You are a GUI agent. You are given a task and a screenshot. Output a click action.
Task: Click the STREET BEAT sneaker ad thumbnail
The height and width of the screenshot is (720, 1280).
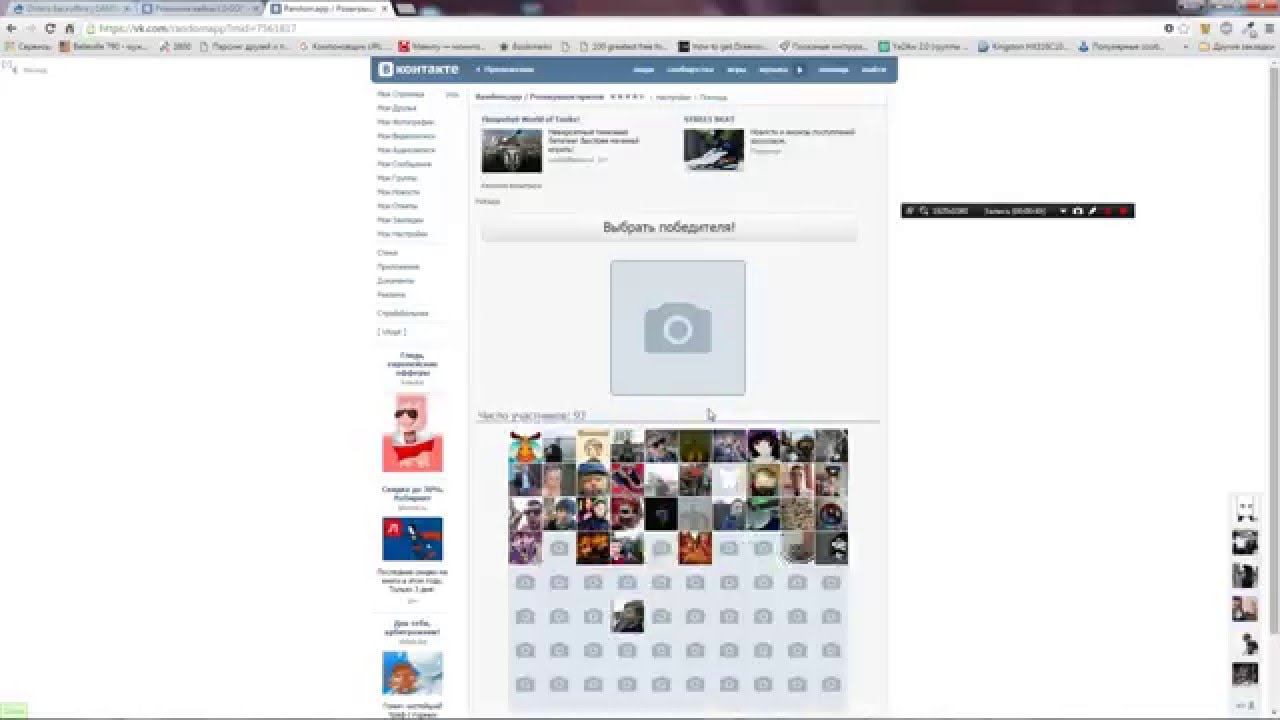pyautogui.click(x=714, y=150)
